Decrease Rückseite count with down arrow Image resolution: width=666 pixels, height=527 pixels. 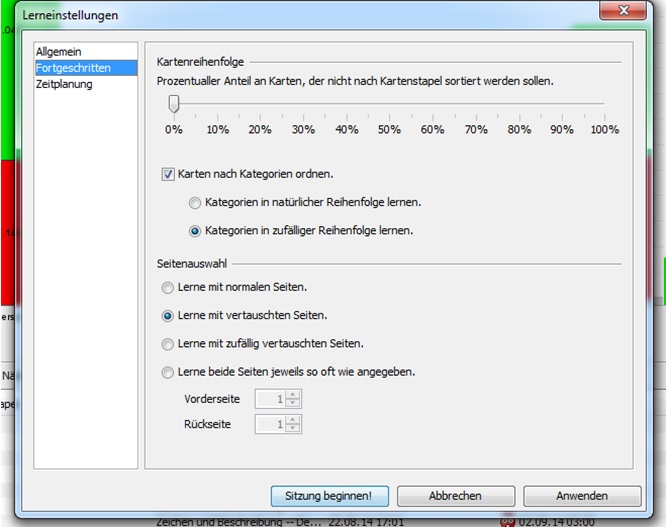pyautogui.click(x=293, y=428)
